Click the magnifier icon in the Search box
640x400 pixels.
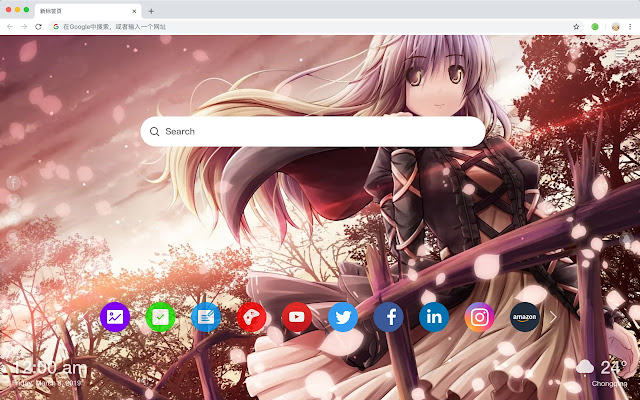click(x=154, y=131)
